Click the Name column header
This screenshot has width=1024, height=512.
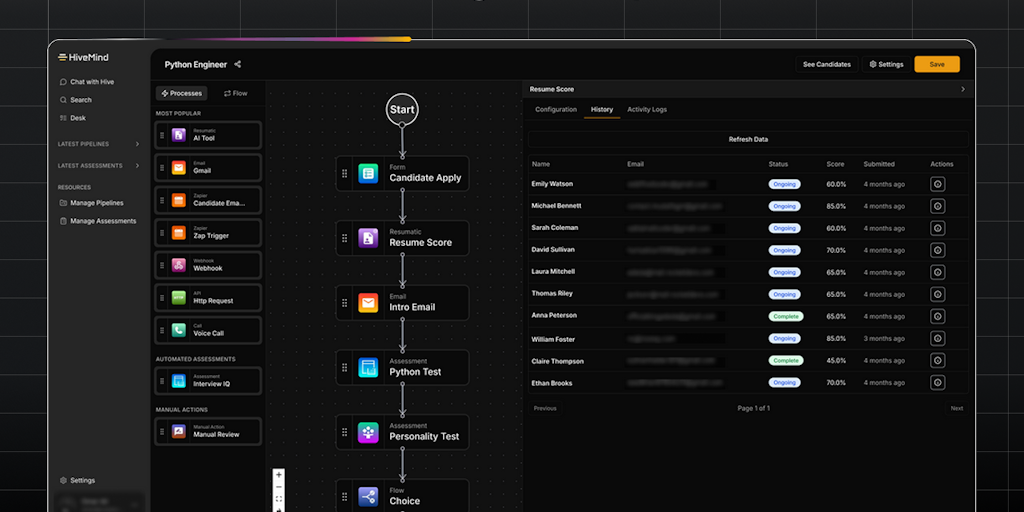pyautogui.click(x=541, y=165)
